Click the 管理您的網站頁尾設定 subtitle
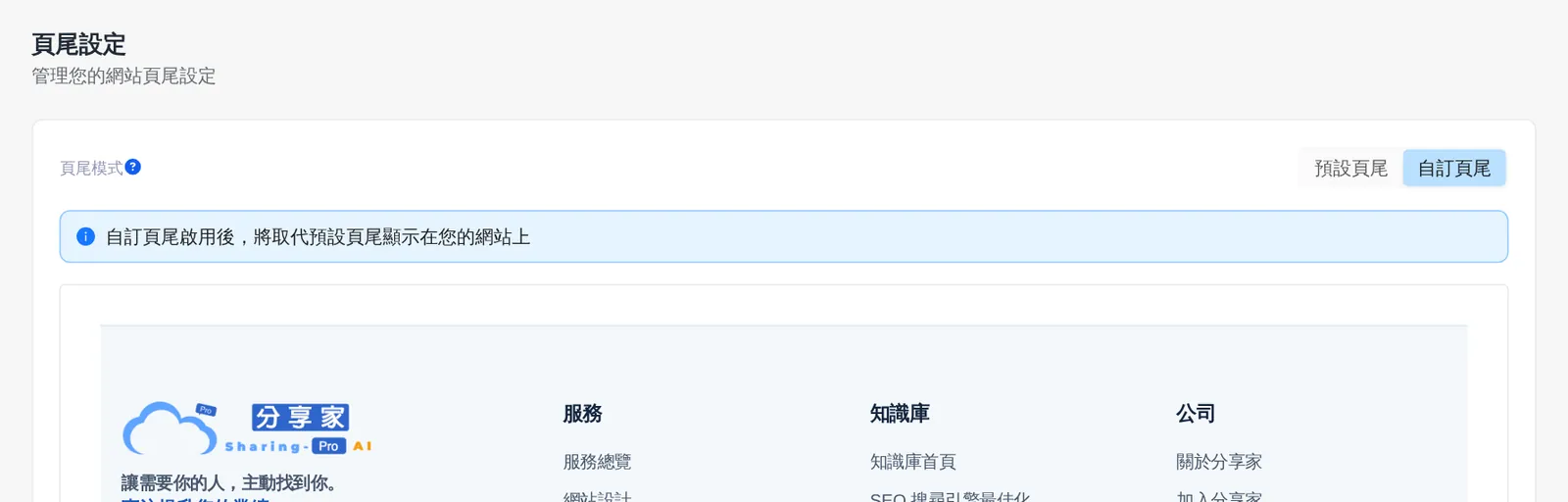The image size is (1568, 502). coord(123,76)
